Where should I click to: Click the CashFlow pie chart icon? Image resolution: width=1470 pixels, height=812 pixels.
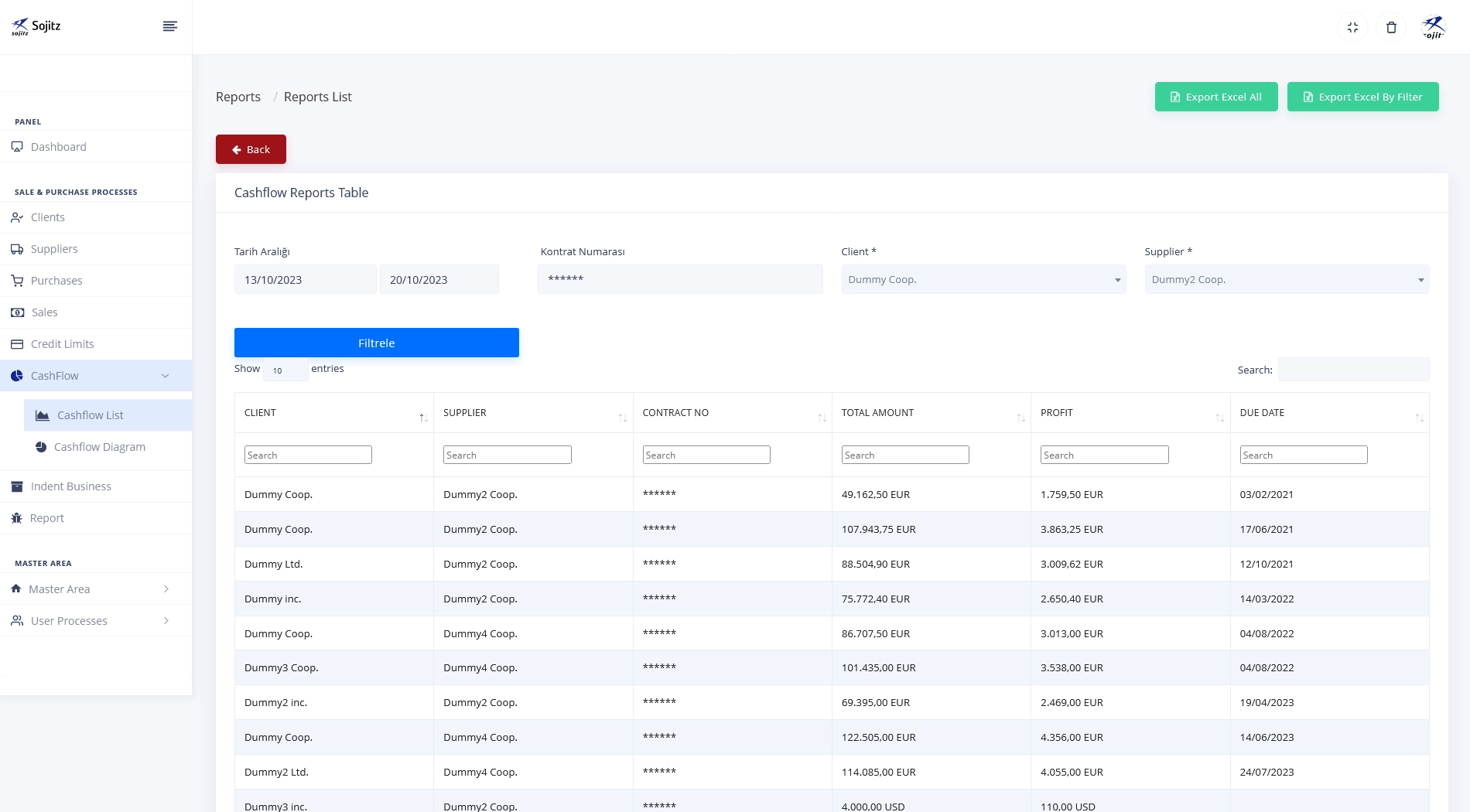tap(17, 376)
